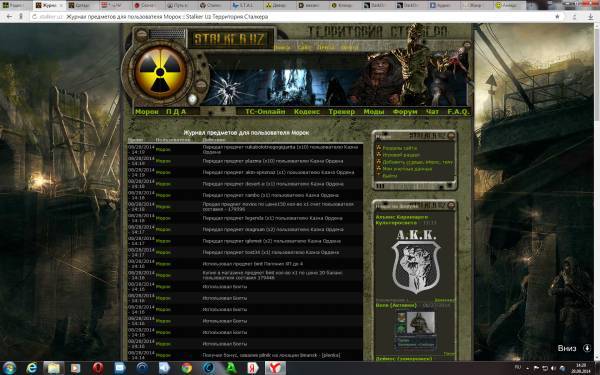Open File Explorer folder in taskbar
Viewport: 600px width, 375px height.
coord(54,368)
